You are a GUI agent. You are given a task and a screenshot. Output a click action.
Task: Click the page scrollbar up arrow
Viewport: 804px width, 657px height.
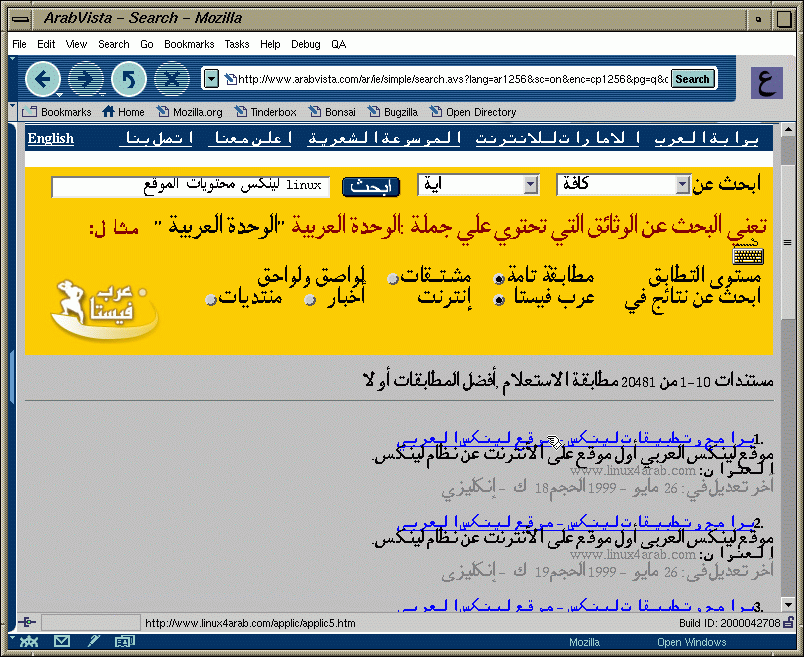[788, 130]
